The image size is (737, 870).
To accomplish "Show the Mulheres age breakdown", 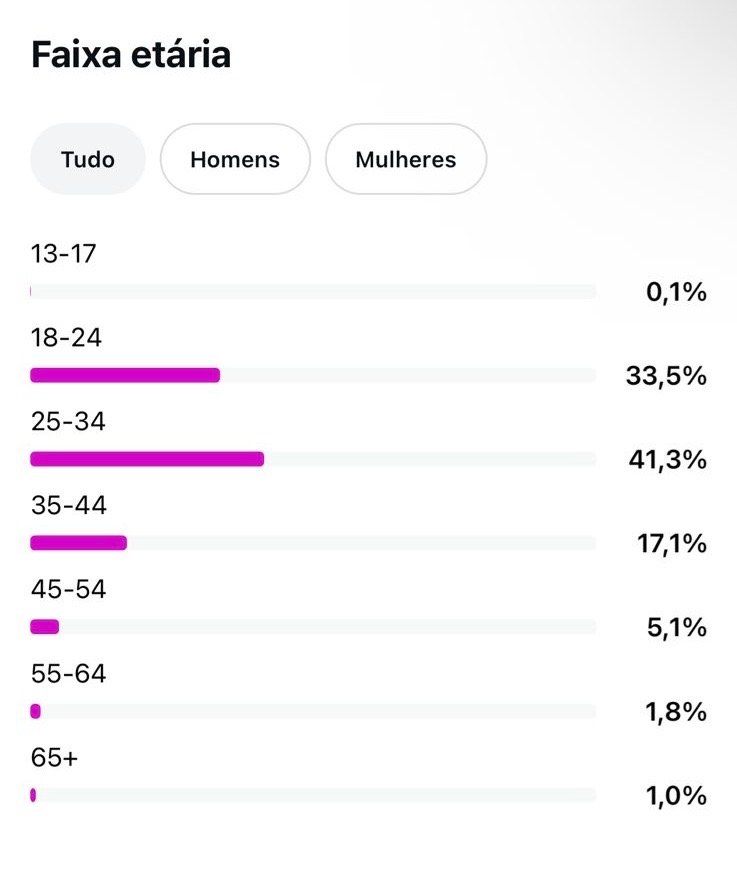I will (405, 159).
